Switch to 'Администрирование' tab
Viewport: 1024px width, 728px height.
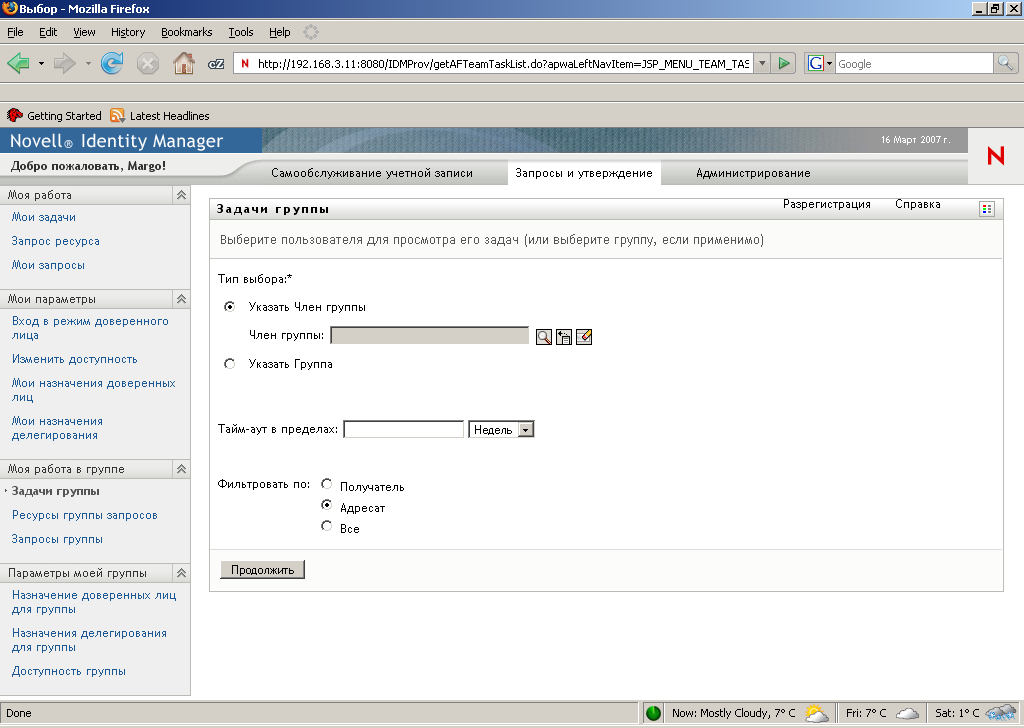[x=753, y=173]
